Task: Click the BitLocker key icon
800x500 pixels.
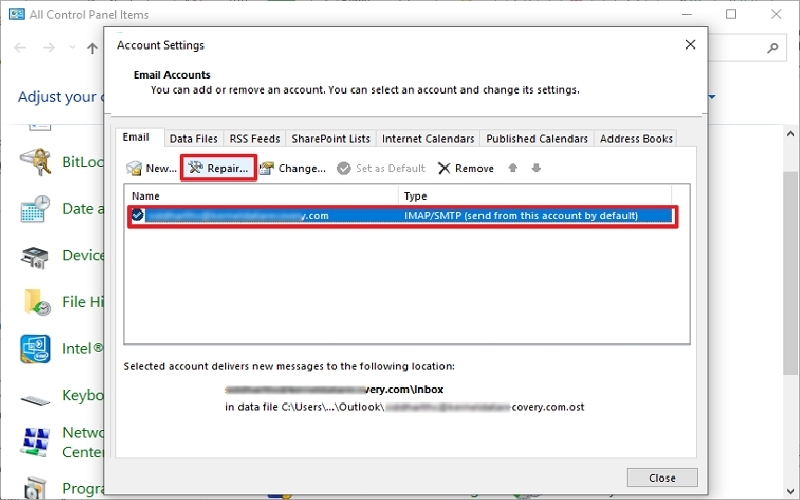Action: pyautogui.click(x=37, y=161)
